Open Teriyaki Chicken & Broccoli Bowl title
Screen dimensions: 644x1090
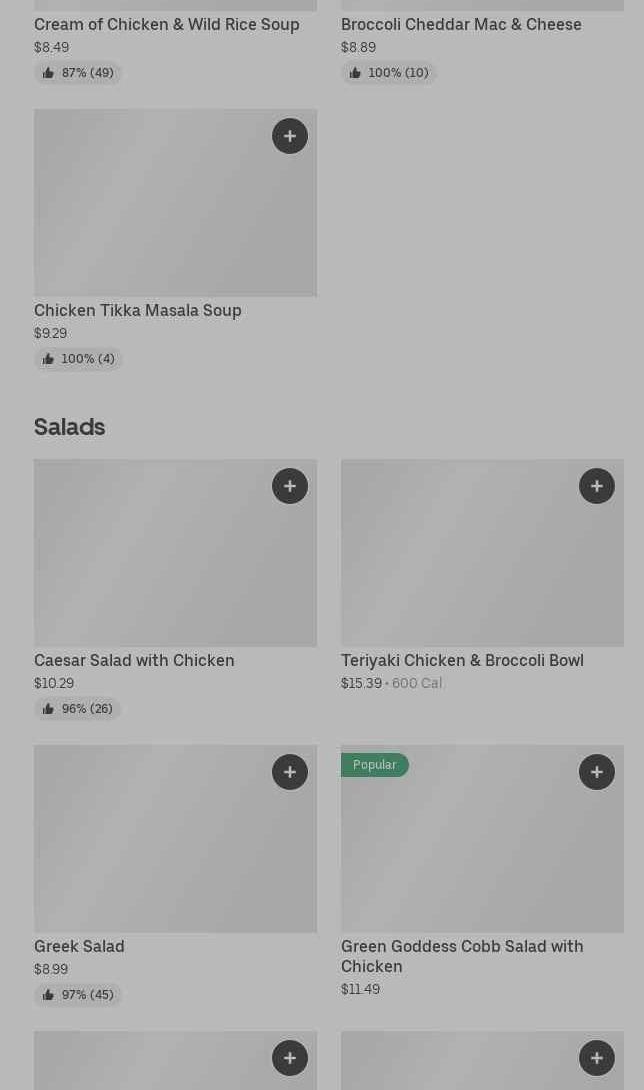tap(462, 660)
